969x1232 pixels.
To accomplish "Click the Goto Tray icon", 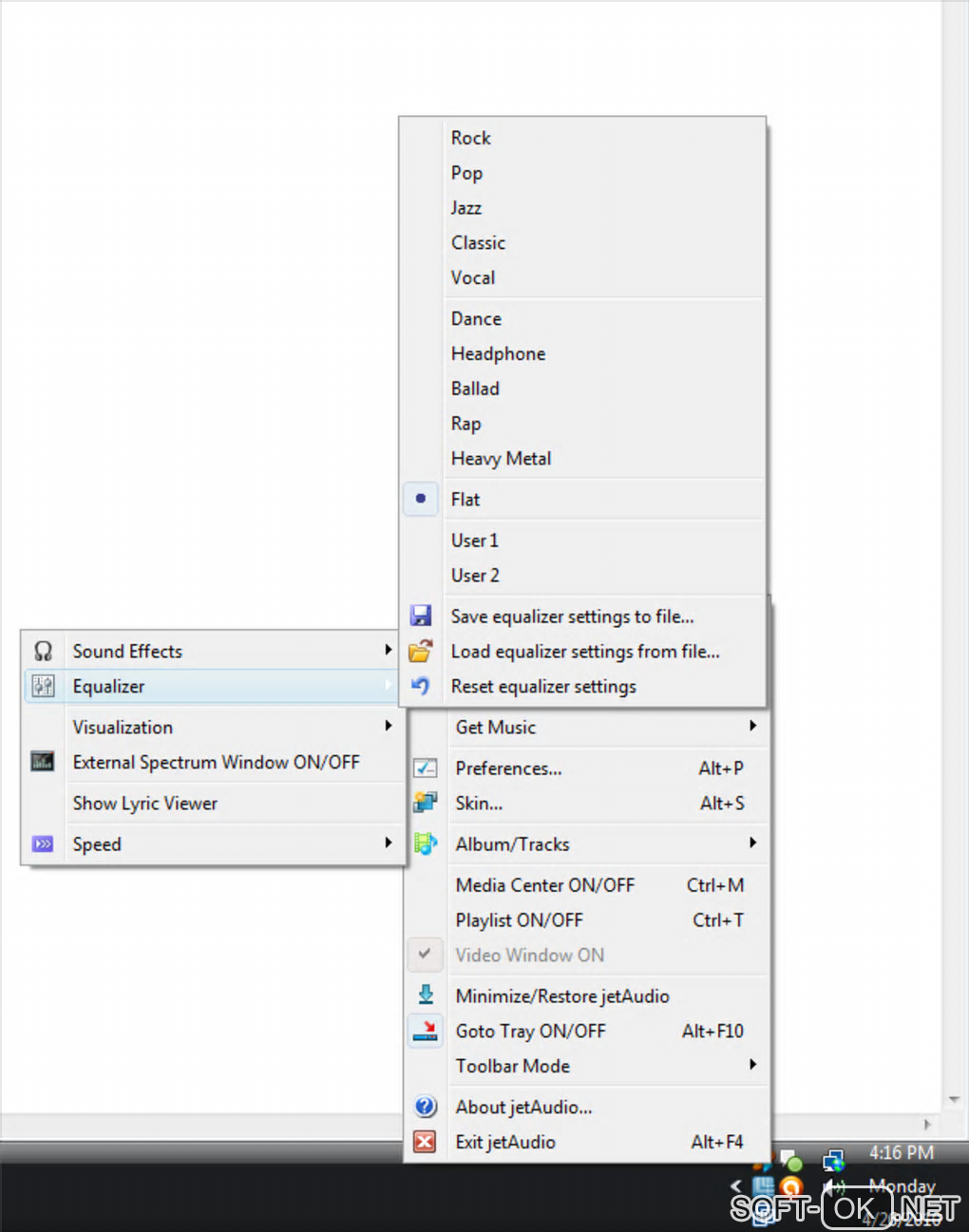I will click(x=426, y=1031).
